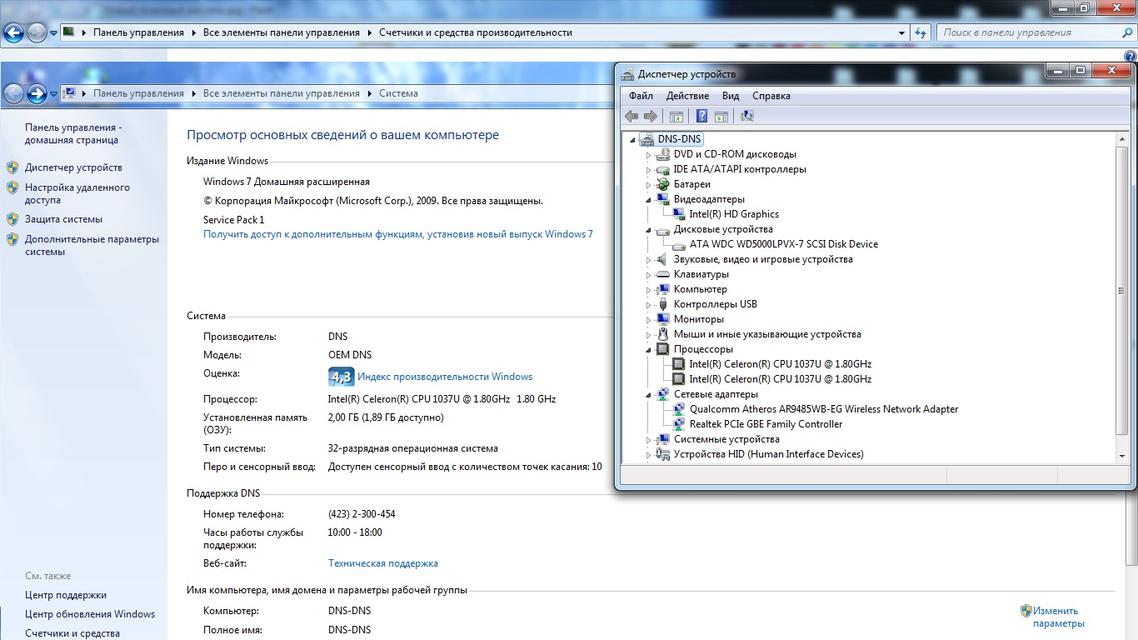This screenshot has width=1138, height=640.
Task: Open the Справка menu
Action: click(771, 96)
